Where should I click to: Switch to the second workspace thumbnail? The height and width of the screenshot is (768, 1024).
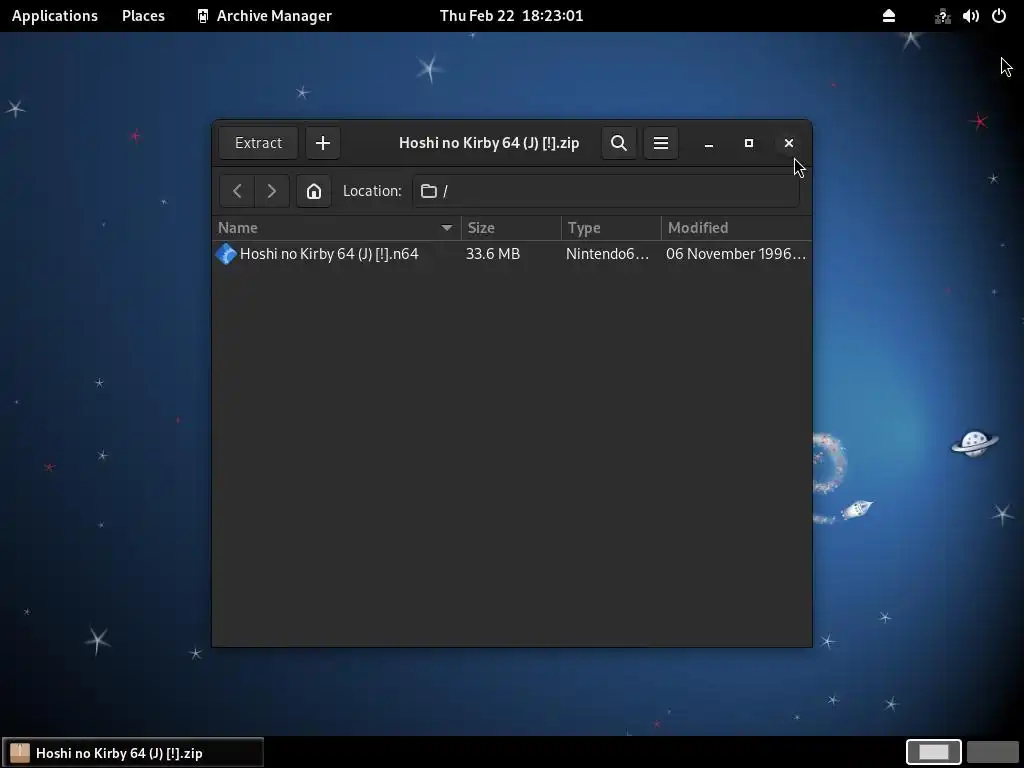coord(992,752)
